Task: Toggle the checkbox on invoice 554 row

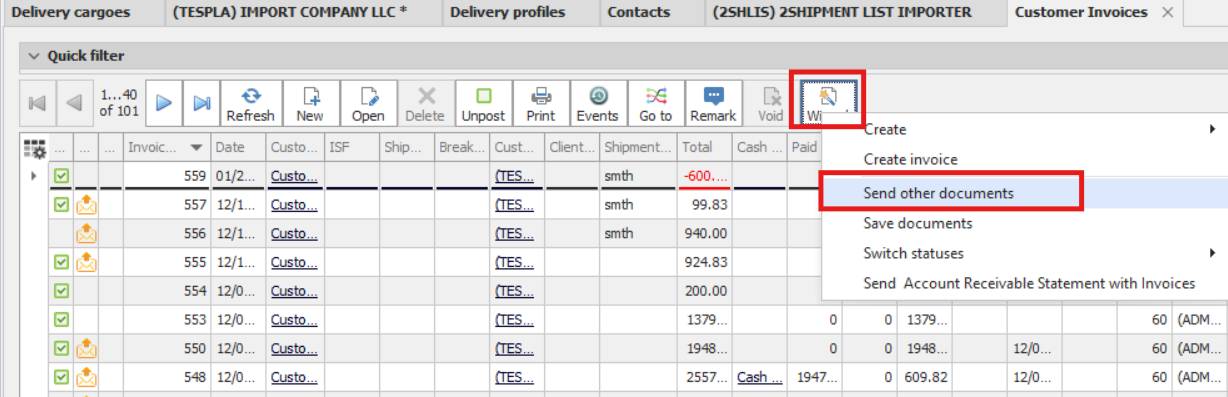Action: (61, 291)
